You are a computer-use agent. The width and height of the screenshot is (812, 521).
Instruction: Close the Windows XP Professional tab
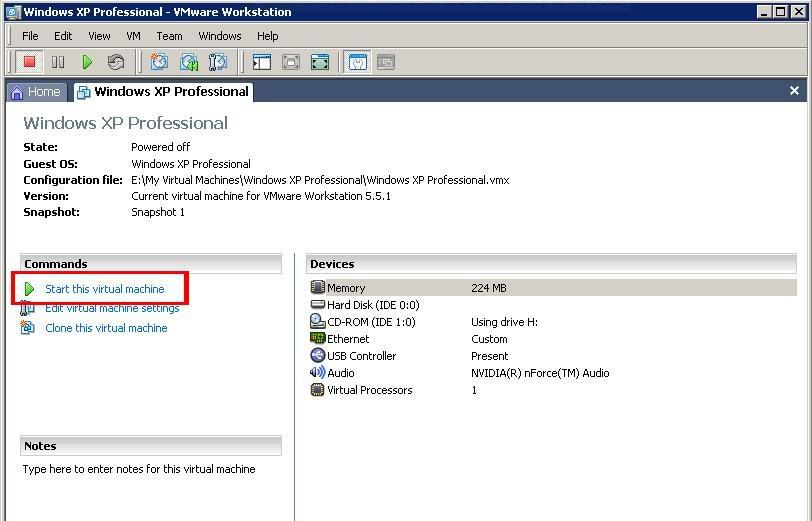794,91
